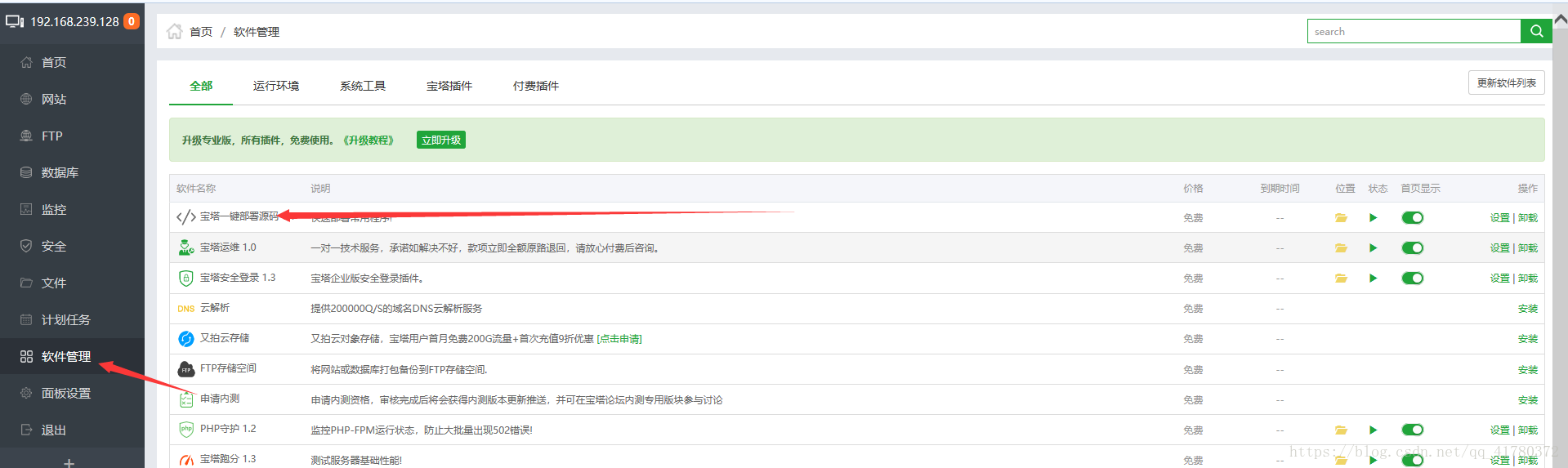Screen dimensions: 1568x468
Task: Toggle 首页显示 for 宝塔安全登录 1.3
Action: [1413, 279]
